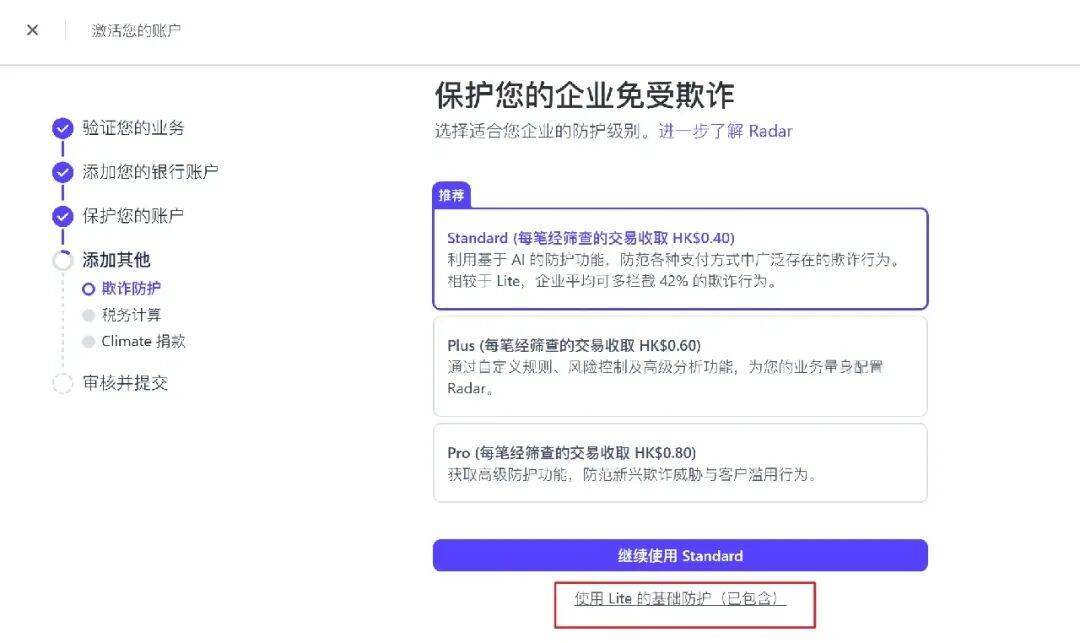Open the 添加您的银行账户 step
The width and height of the screenshot is (1080, 643).
[x=150, y=172]
